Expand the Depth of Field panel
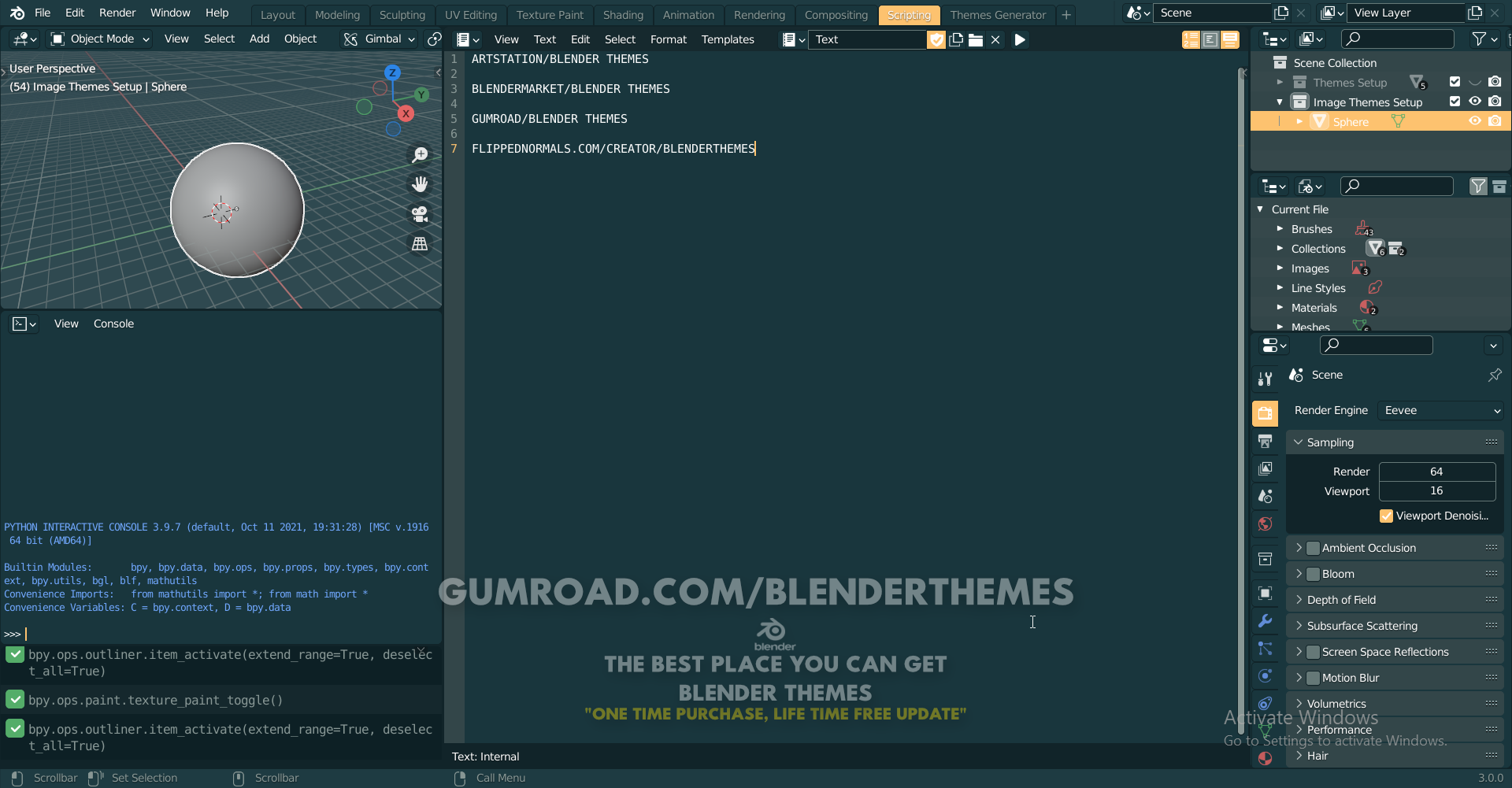The width and height of the screenshot is (1512, 788). point(1298,600)
